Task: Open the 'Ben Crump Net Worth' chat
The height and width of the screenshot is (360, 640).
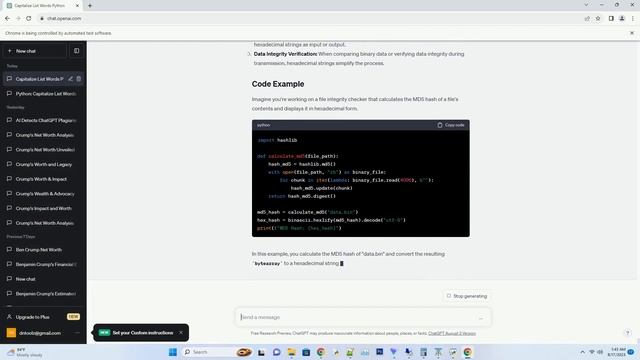Action: (x=43, y=250)
